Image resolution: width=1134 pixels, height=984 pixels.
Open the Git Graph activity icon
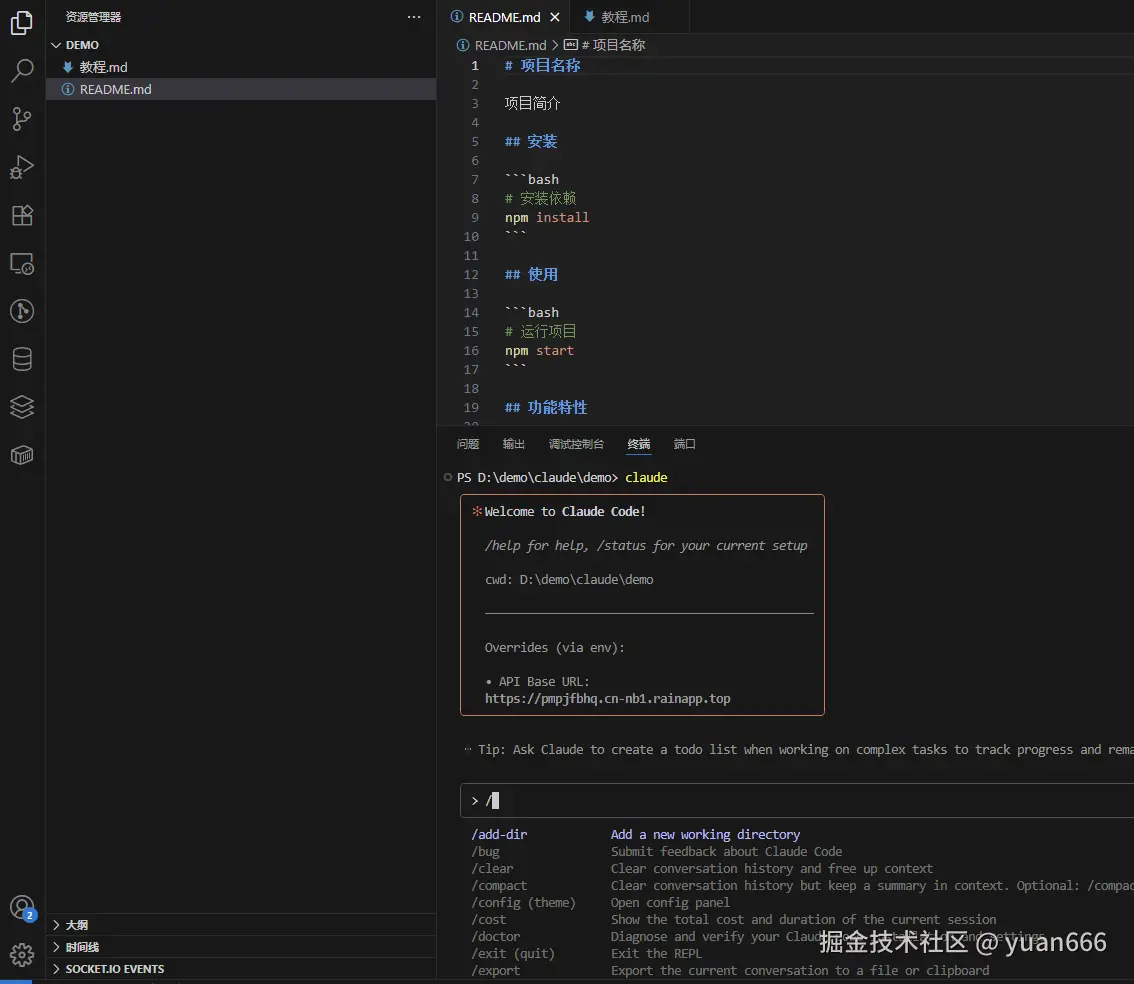[22, 312]
